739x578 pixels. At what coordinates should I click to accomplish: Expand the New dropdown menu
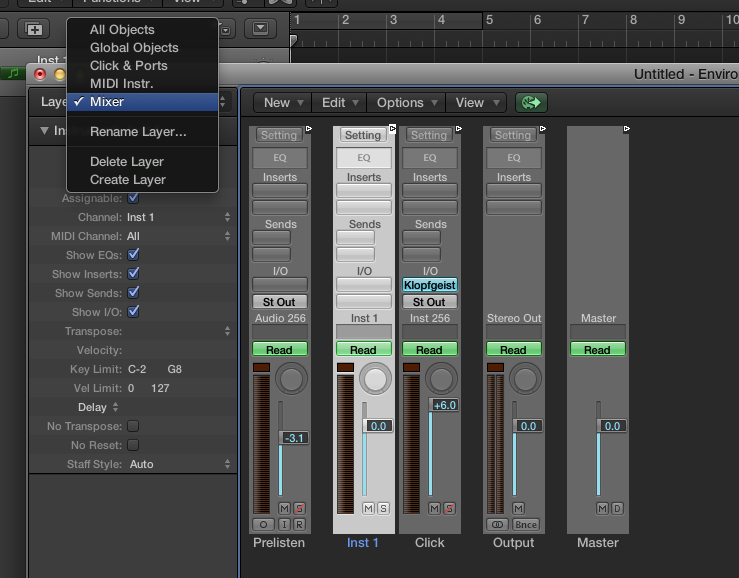(283, 102)
